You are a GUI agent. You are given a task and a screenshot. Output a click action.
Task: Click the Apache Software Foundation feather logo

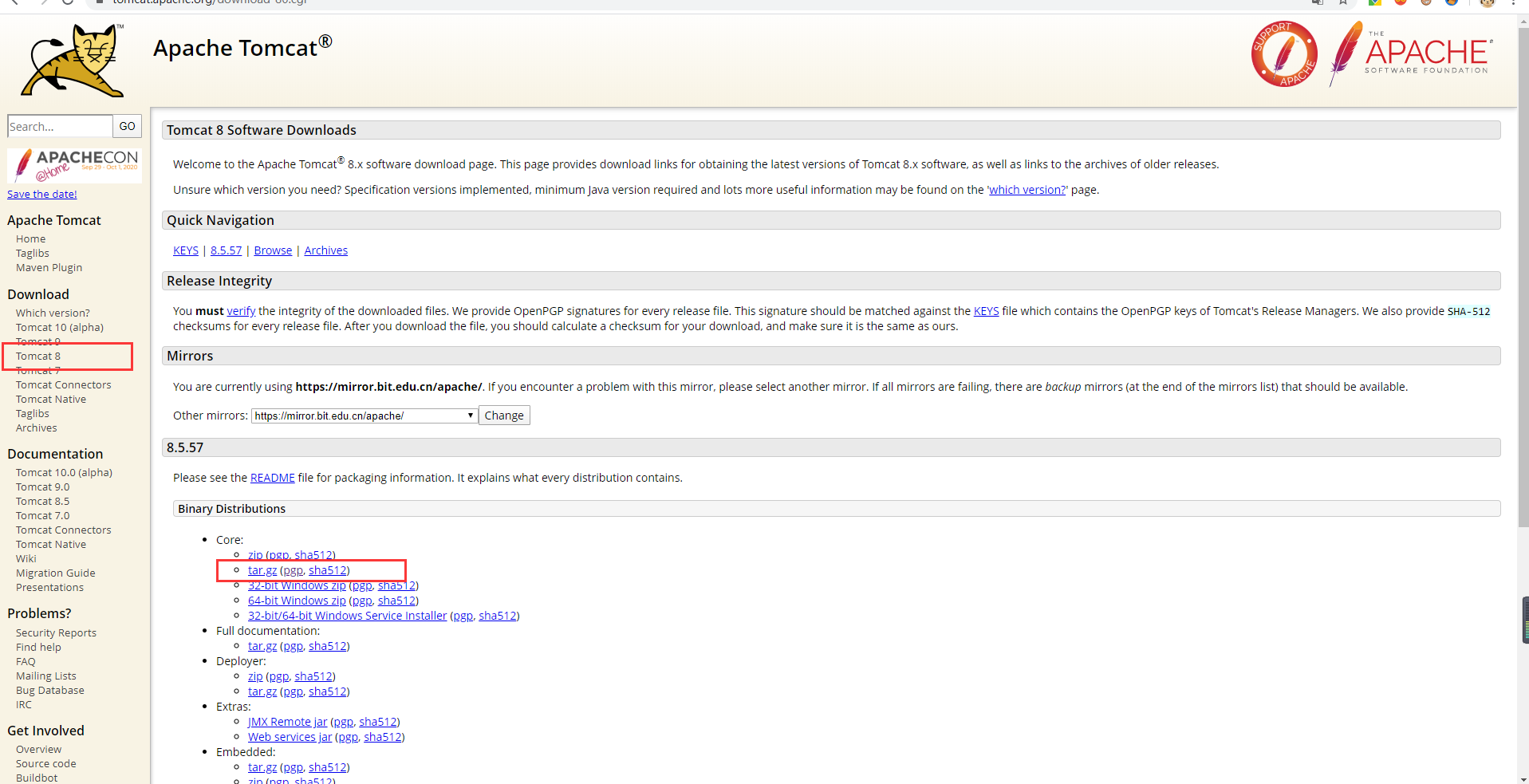pyautogui.click(x=1410, y=53)
